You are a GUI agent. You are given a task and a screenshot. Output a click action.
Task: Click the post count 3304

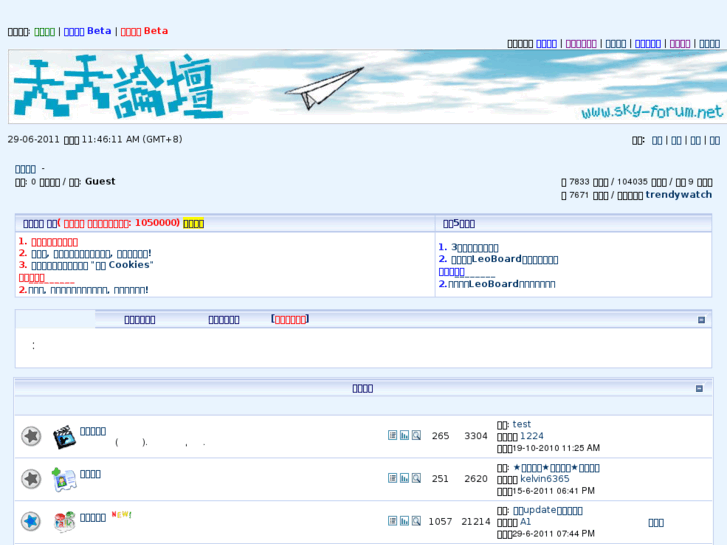coord(476,436)
